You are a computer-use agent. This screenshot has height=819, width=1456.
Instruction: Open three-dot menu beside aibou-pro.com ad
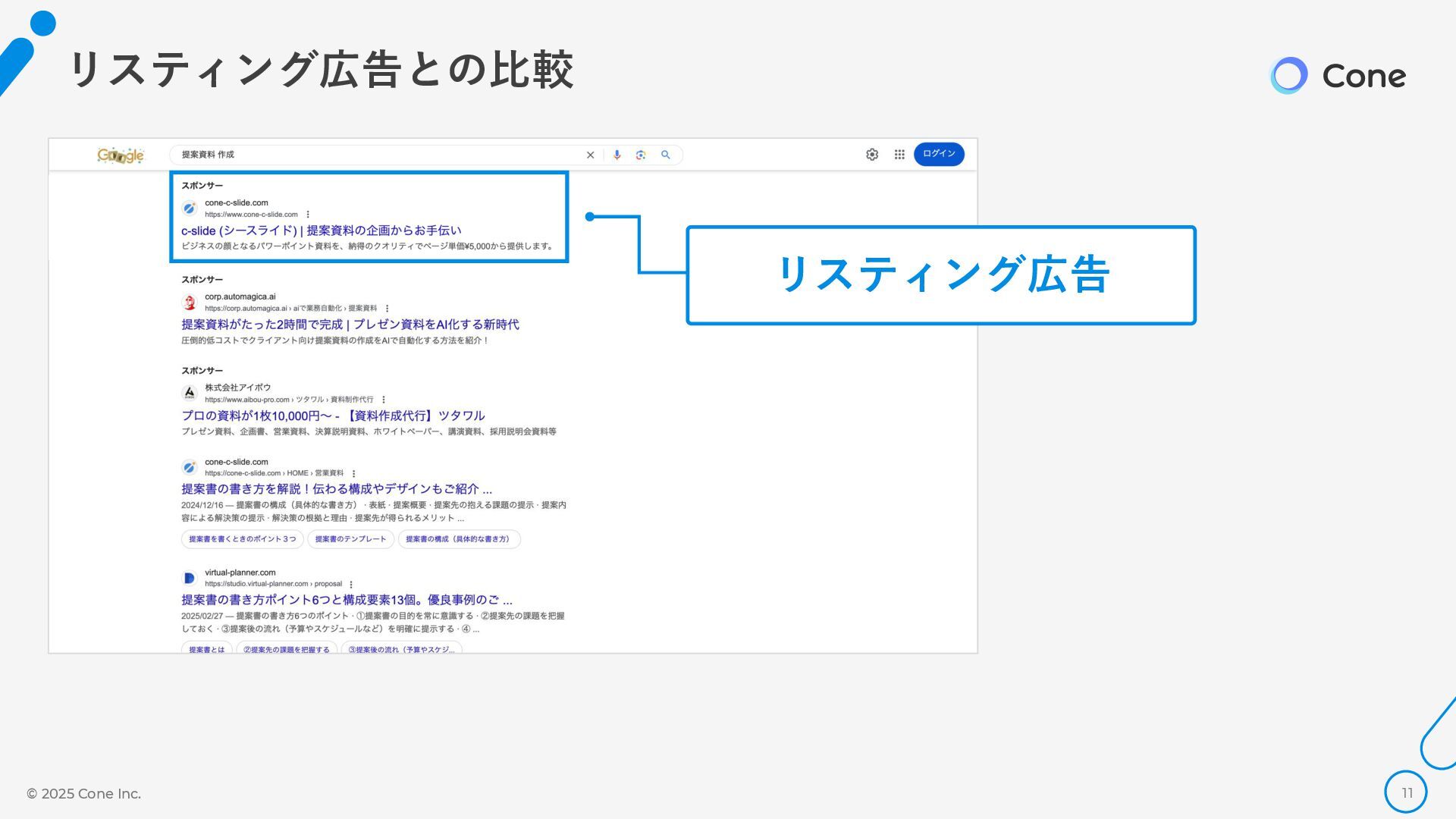(x=384, y=400)
